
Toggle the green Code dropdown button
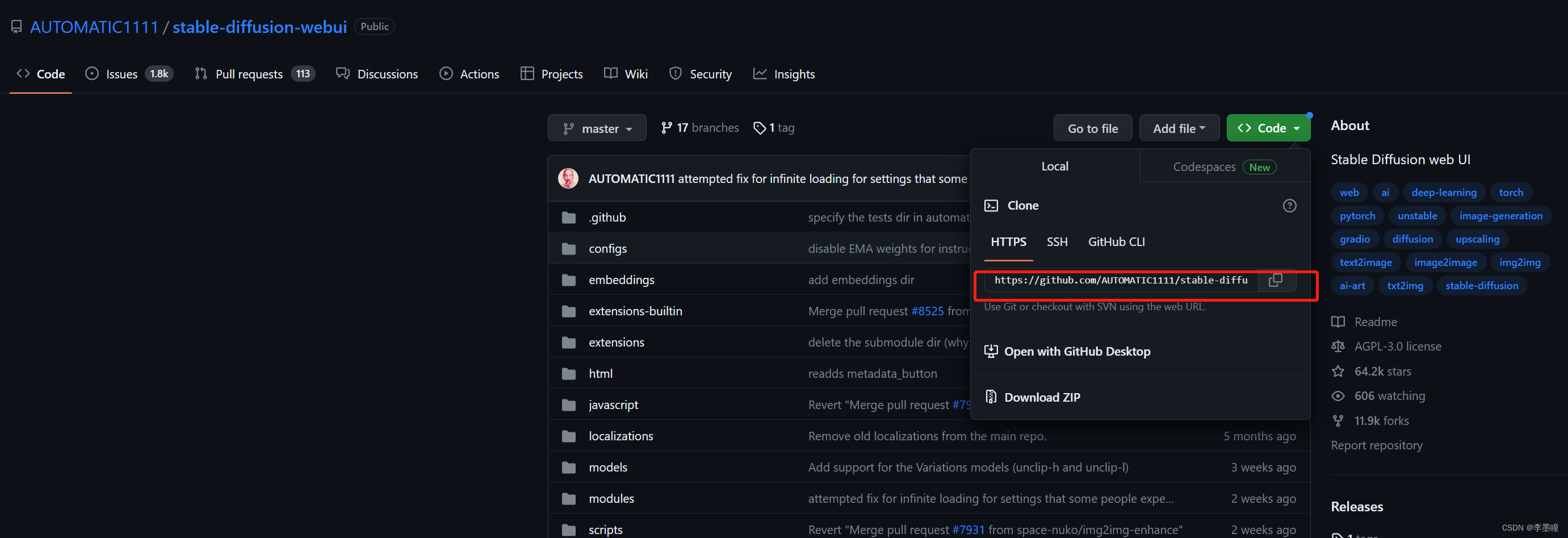coord(1268,128)
